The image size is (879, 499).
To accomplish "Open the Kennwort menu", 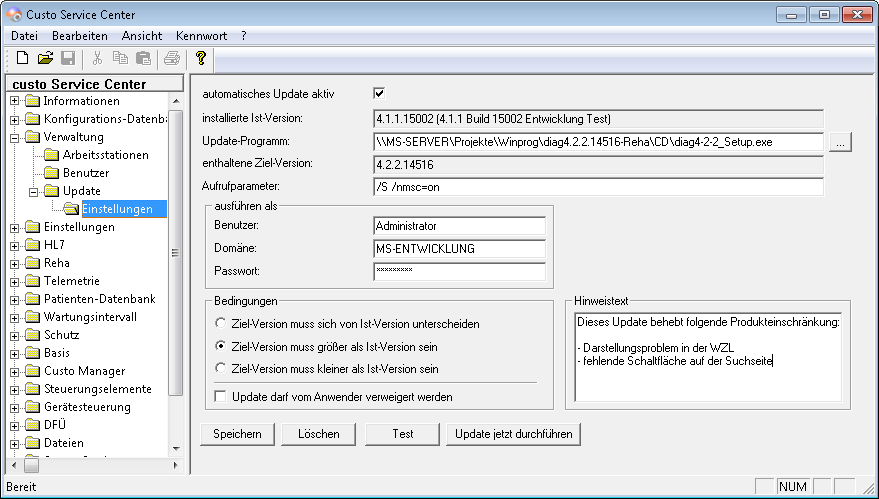I will [x=201, y=36].
